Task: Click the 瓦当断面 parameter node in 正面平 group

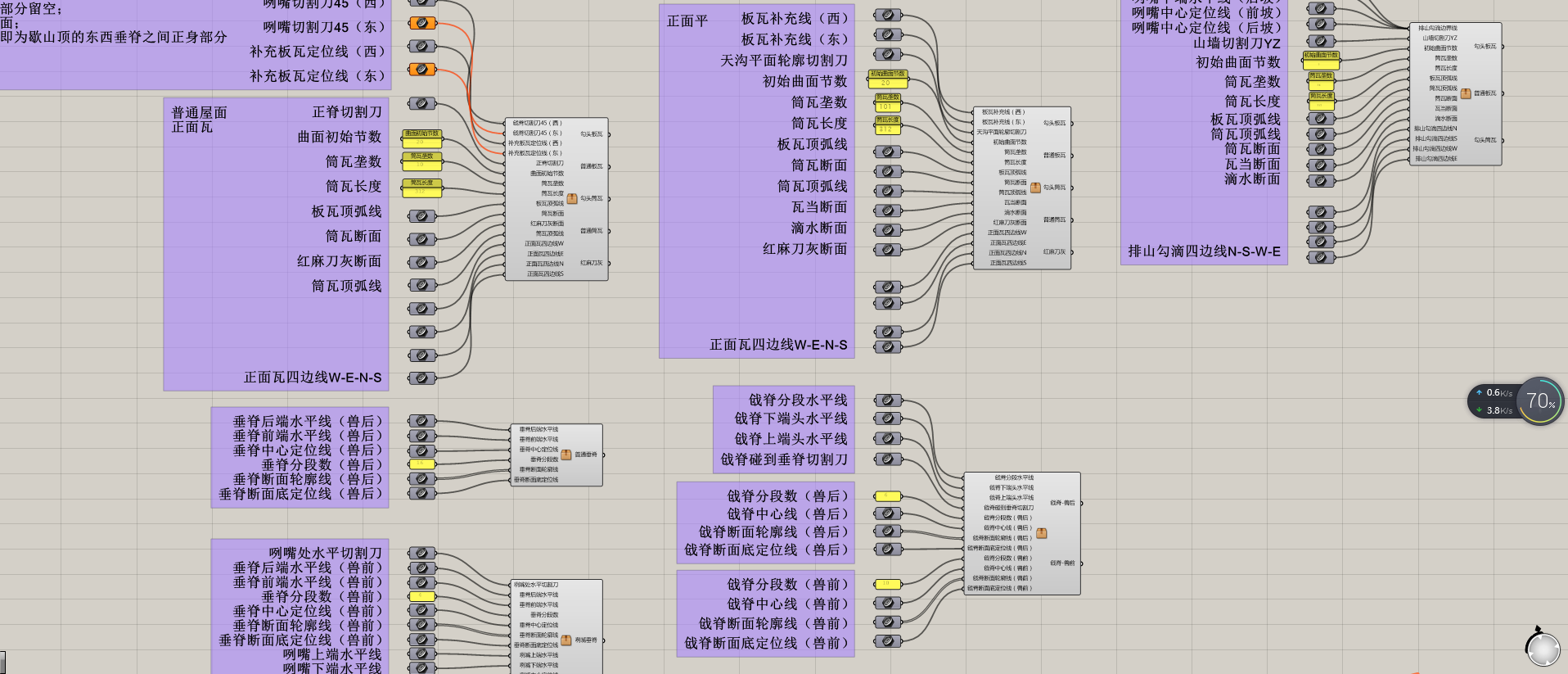Action: (x=888, y=210)
